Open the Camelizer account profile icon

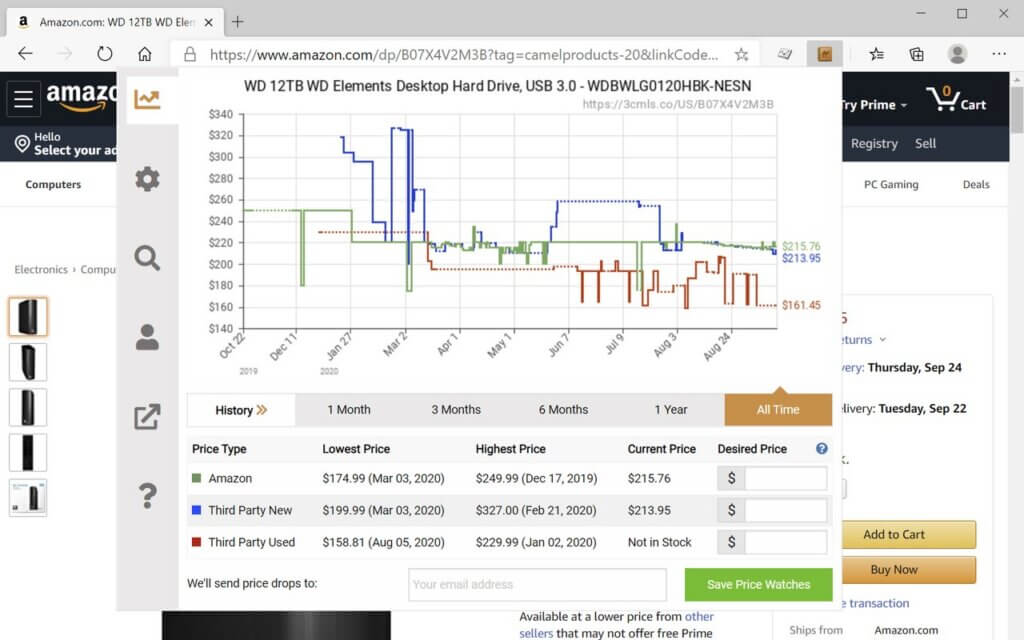click(147, 337)
